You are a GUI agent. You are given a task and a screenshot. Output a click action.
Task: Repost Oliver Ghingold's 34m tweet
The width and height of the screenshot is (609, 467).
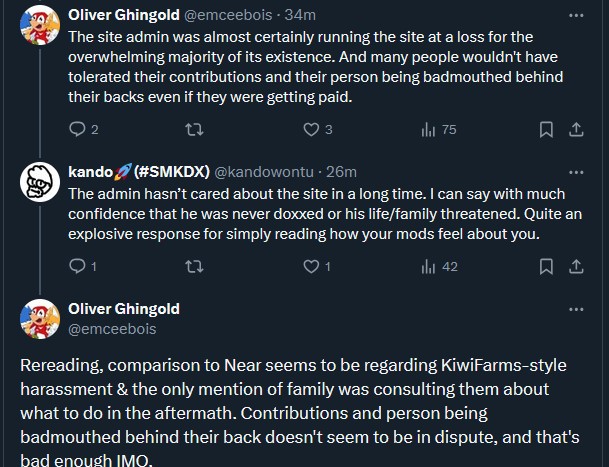(x=194, y=129)
